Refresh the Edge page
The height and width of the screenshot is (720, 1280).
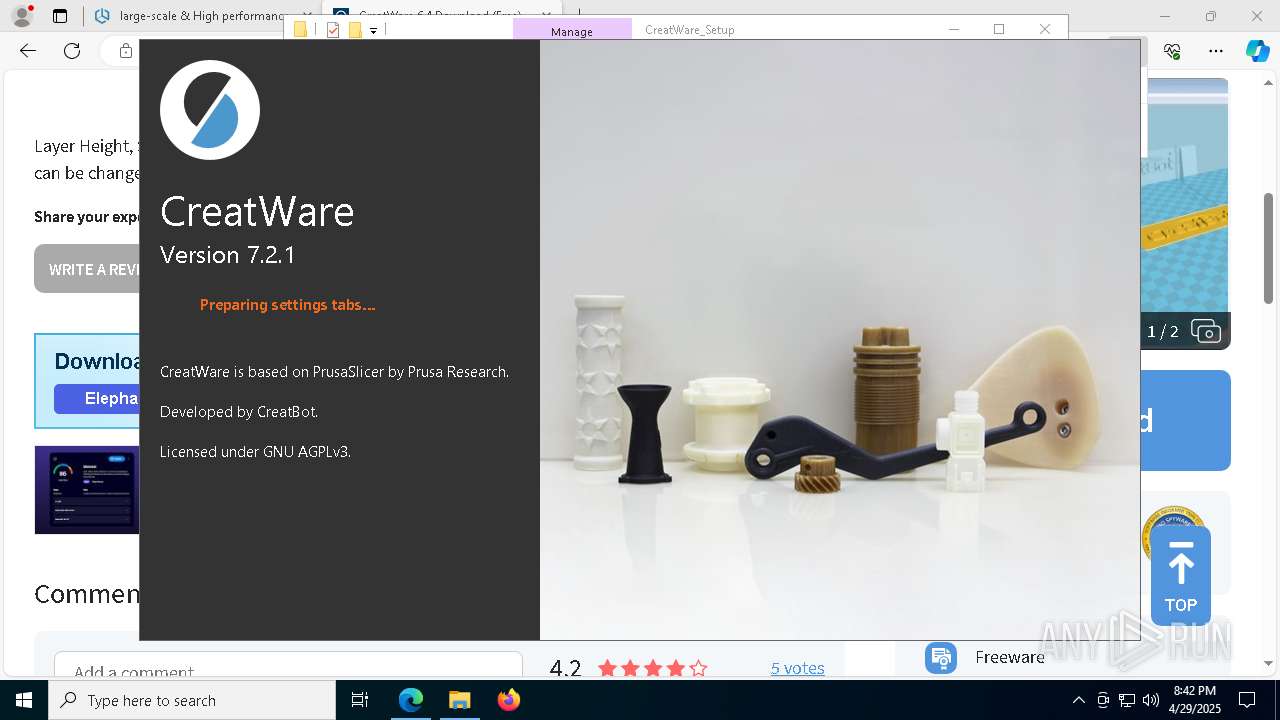(72, 51)
